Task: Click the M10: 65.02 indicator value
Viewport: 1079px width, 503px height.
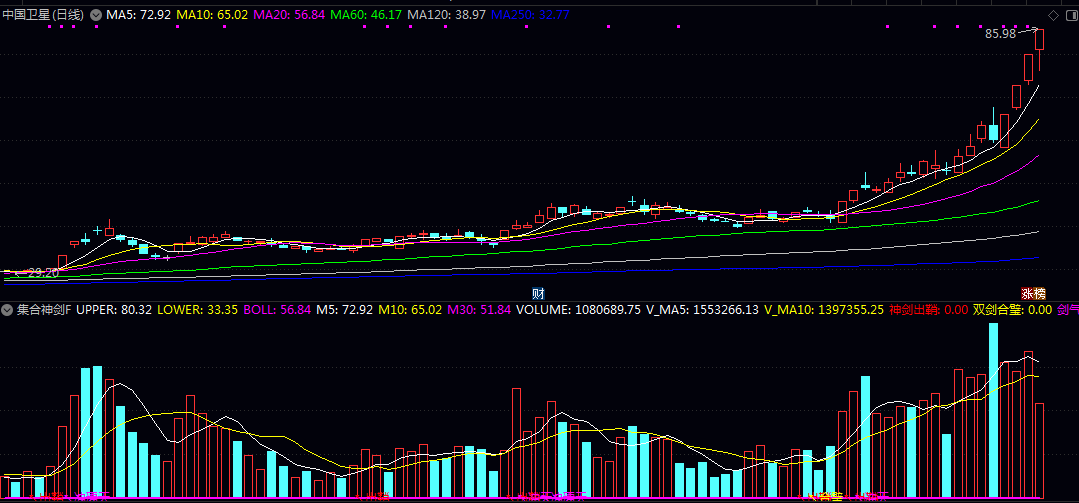Action: pyautogui.click(x=412, y=310)
